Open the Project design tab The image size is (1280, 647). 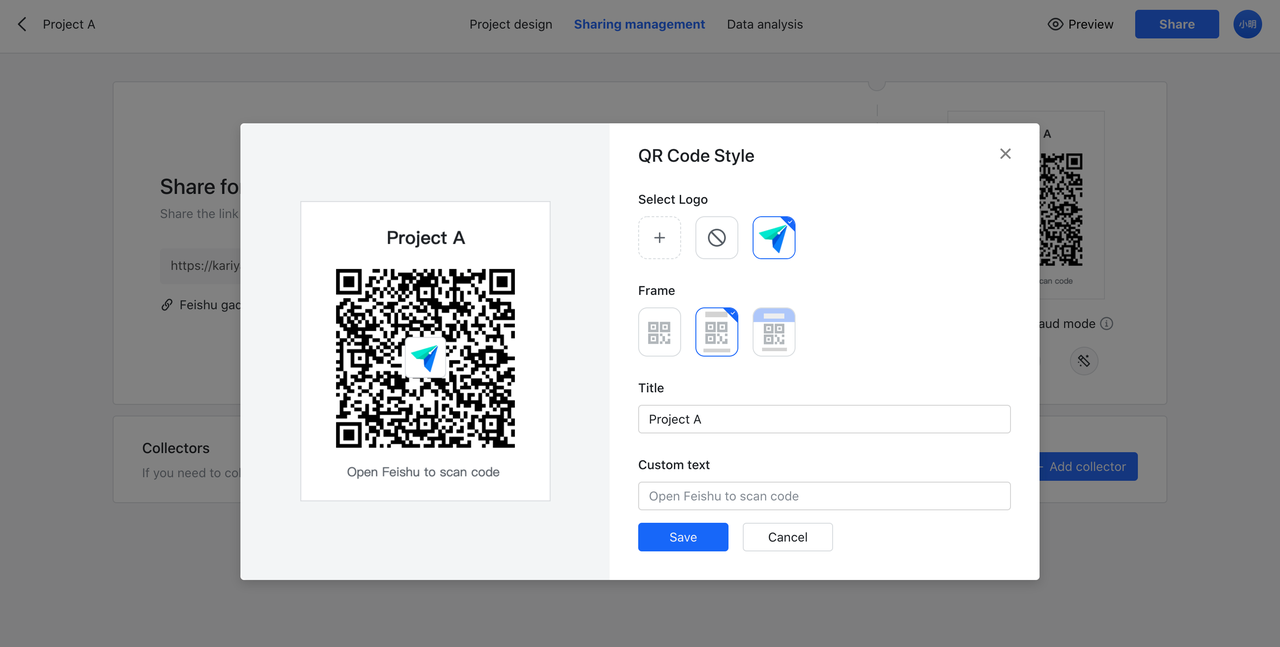(511, 24)
